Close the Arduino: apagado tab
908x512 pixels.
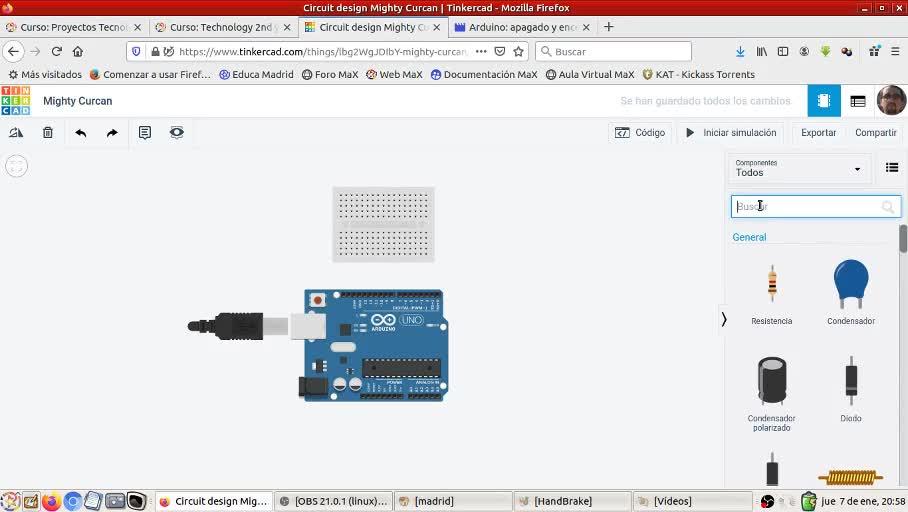586,27
